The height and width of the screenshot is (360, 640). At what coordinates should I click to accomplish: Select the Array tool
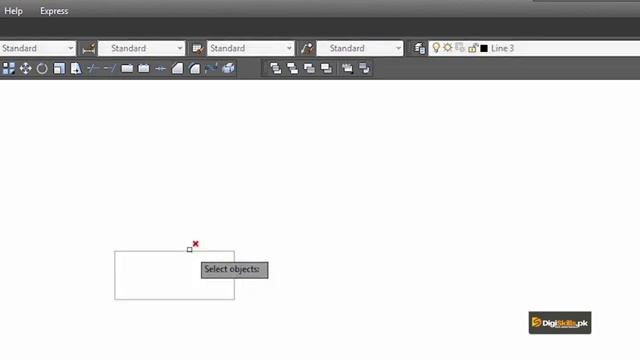[x=9, y=68]
